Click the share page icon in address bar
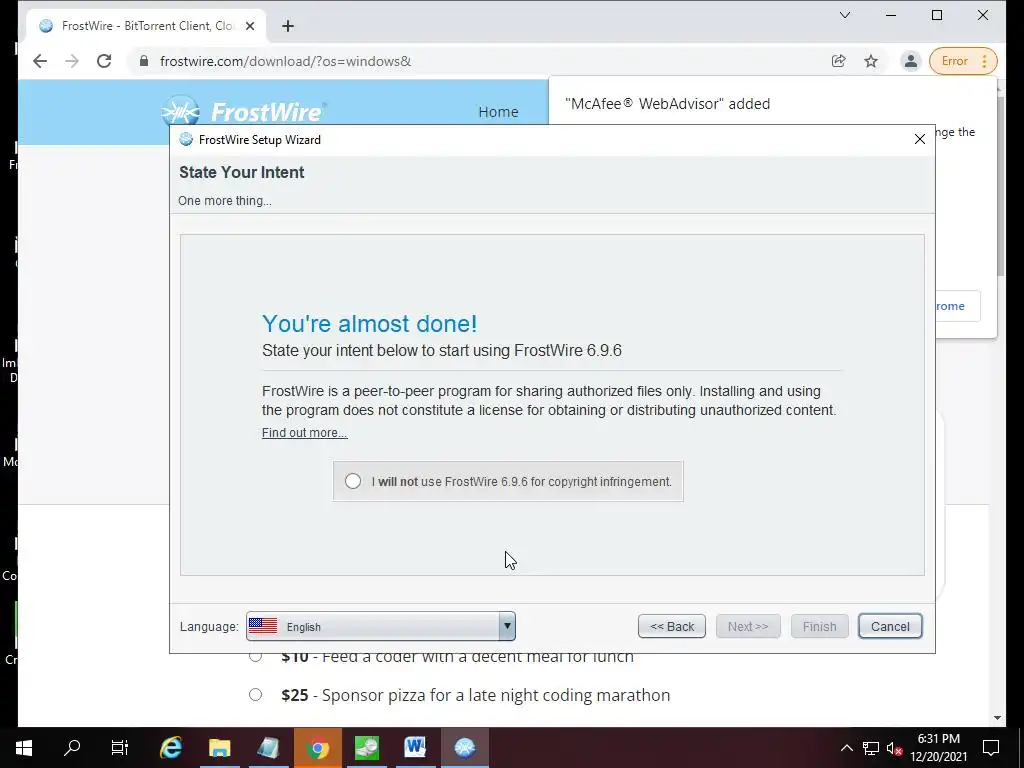 (839, 61)
